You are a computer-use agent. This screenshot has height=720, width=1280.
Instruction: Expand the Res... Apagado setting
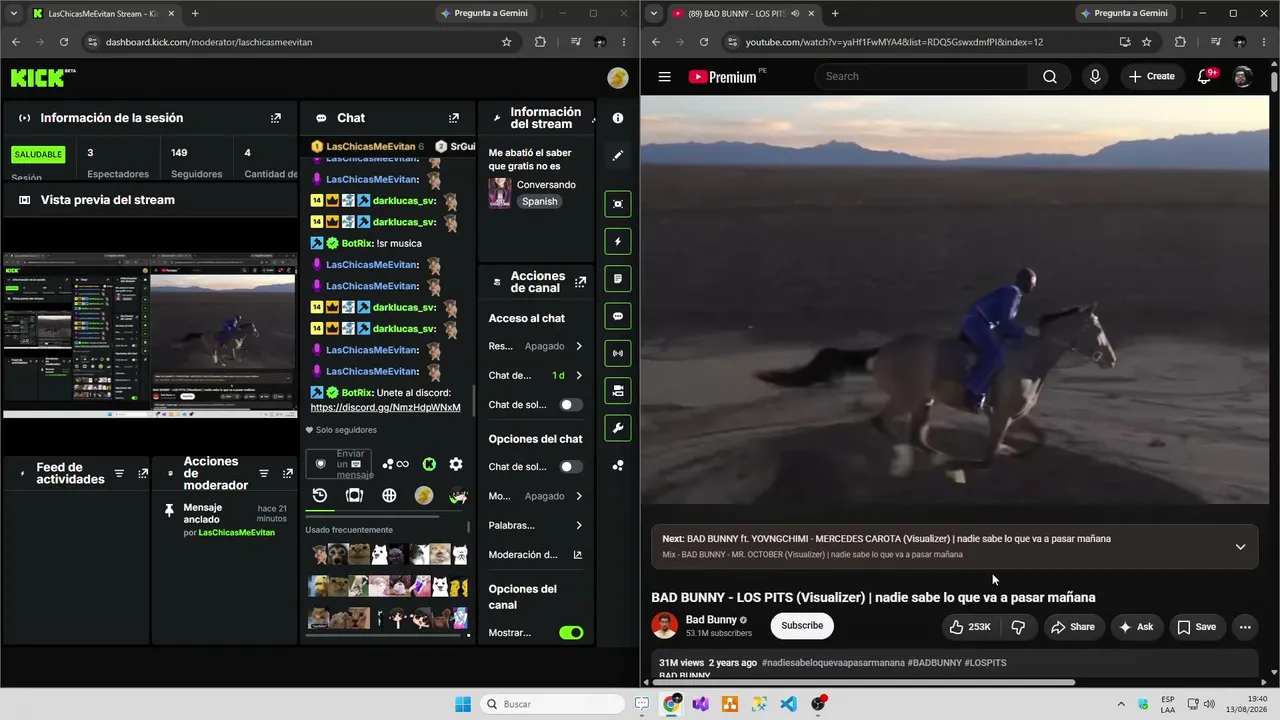[x=536, y=346]
